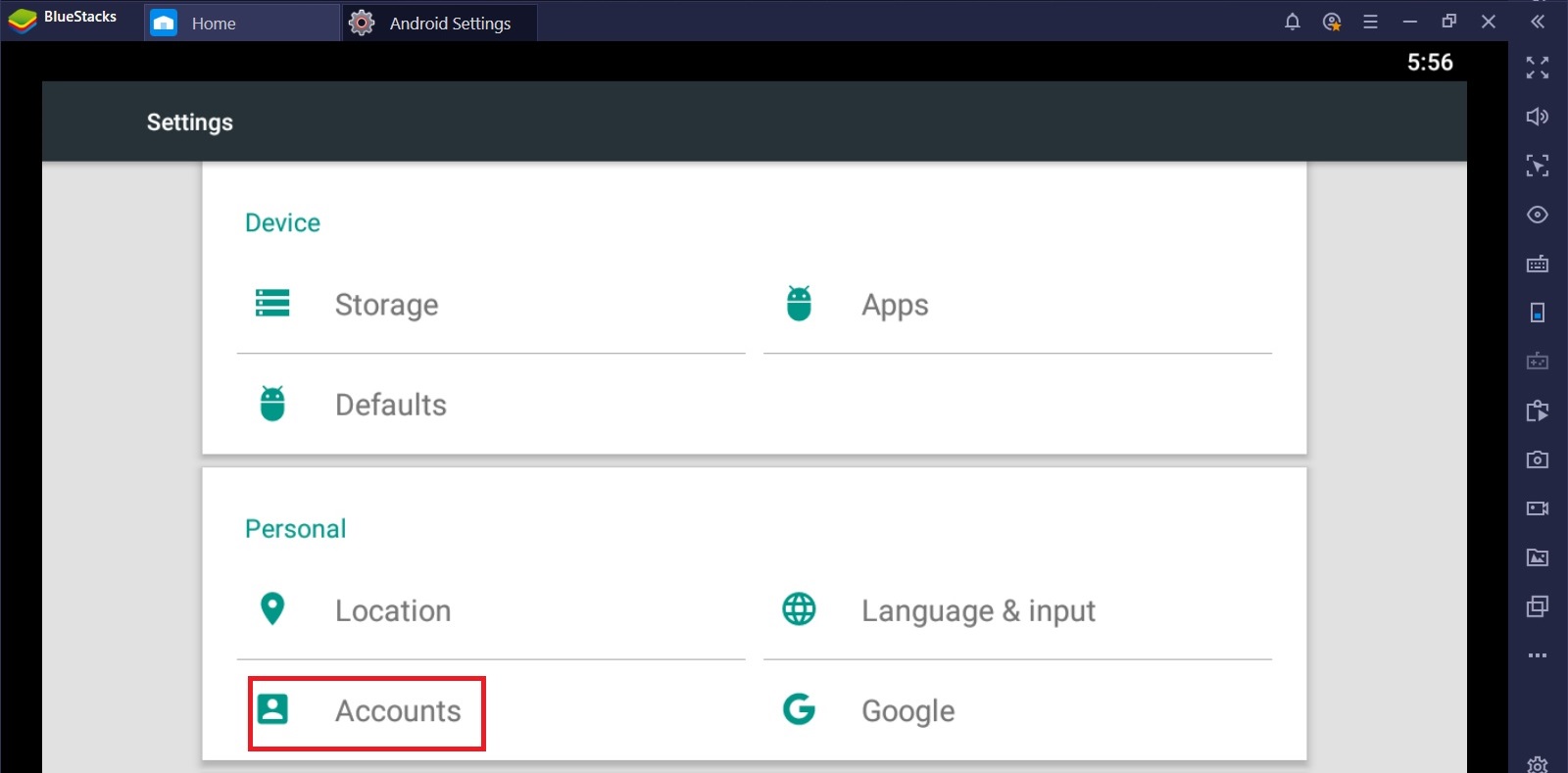The width and height of the screenshot is (1568, 773).
Task: Click the Language globe icon
Action: point(799,608)
